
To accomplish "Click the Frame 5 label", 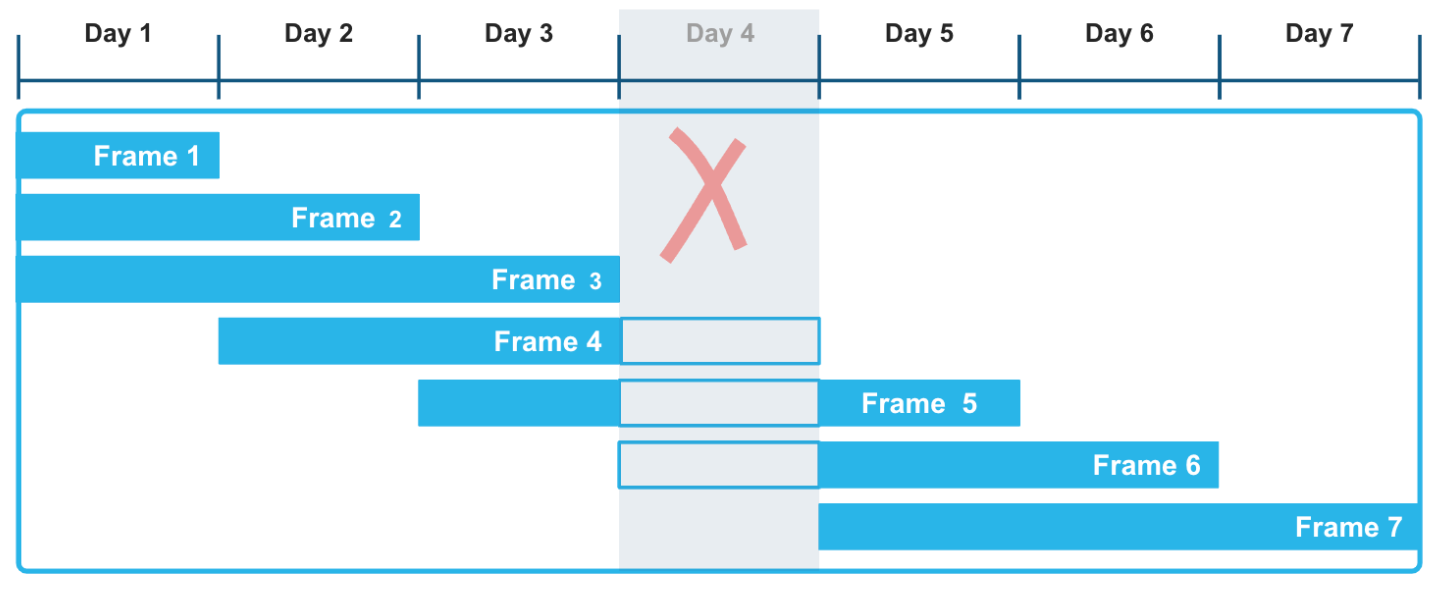I will tap(919, 404).
